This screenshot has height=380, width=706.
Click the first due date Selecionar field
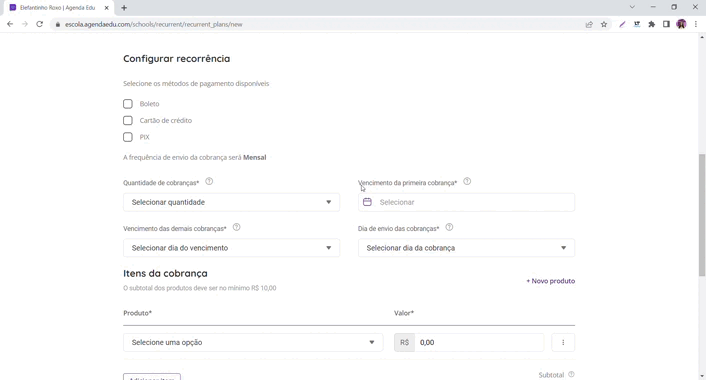click(466, 202)
